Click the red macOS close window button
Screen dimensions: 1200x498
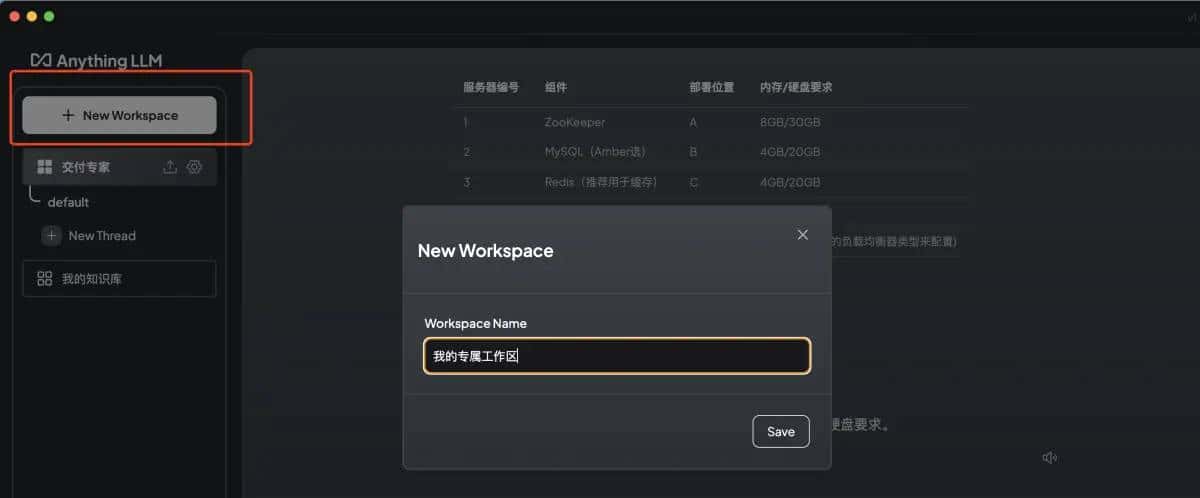click(x=15, y=17)
